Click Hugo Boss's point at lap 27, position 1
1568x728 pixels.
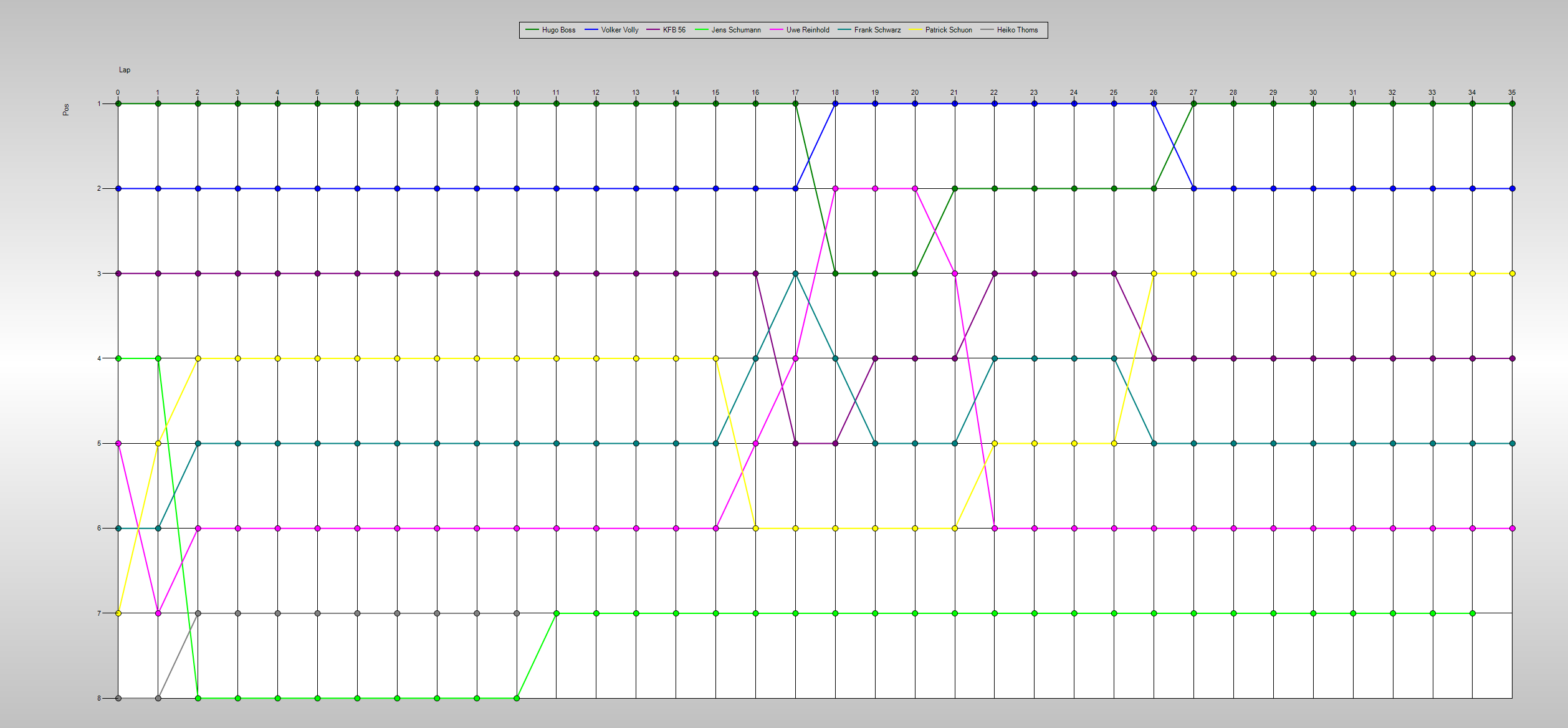(1193, 103)
